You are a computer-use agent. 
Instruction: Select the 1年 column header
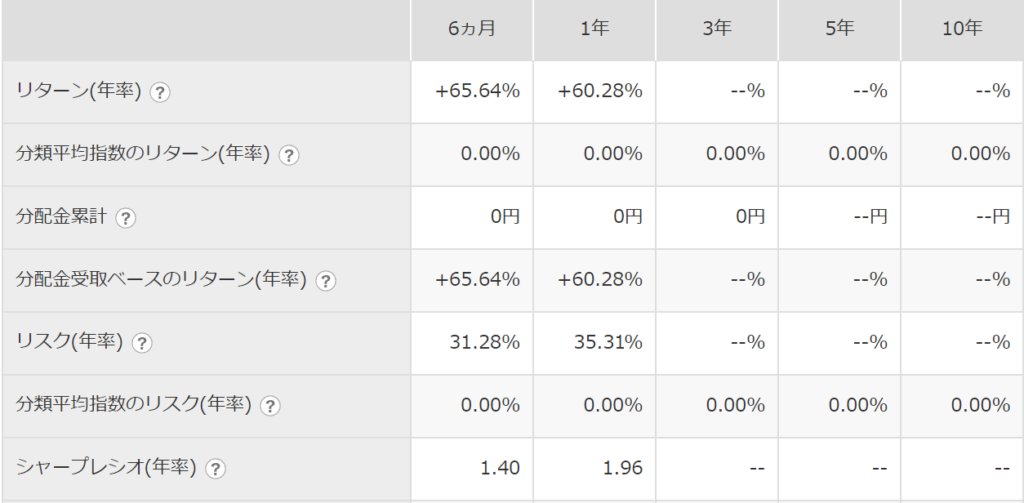click(594, 30)
